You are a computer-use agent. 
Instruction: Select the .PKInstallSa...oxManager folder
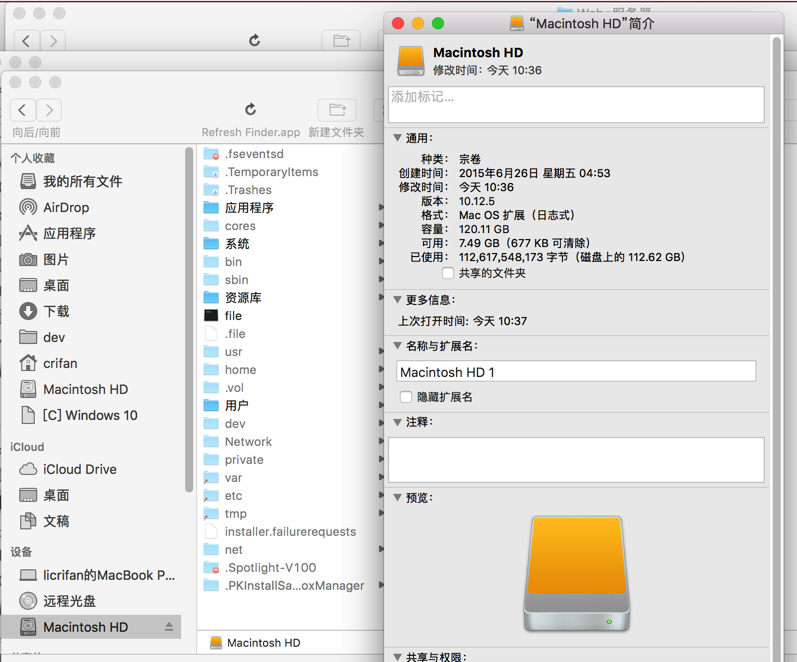click(284, 585)
